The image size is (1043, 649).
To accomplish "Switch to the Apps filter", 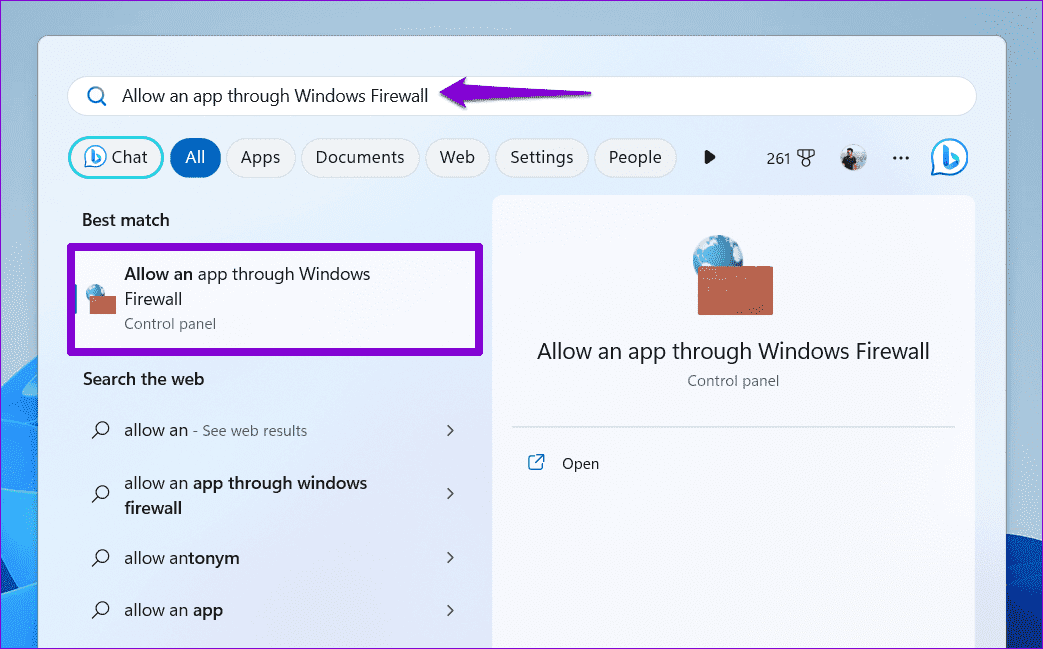I will tap(260, 158).
